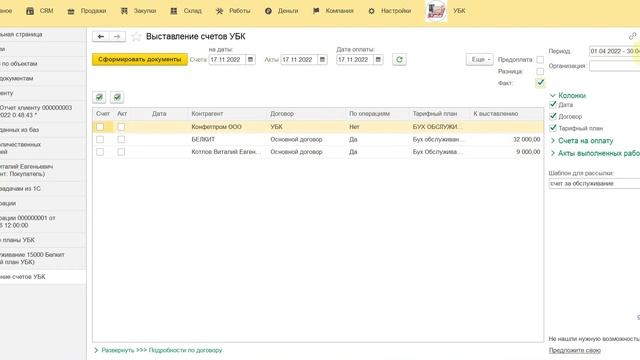
Task: Toggle the Договор column checkbox
Action: (x=553, y=116)
